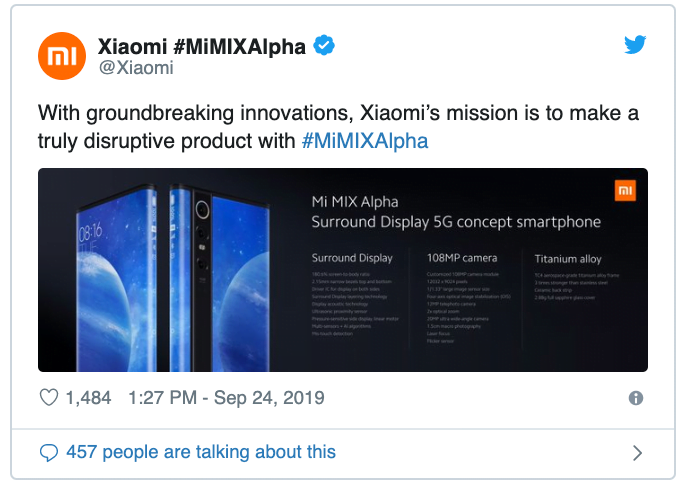The width and height of the screenshot is (680, 488).
Task: Click the speech bubble reply icon
Action: [49, 452]
